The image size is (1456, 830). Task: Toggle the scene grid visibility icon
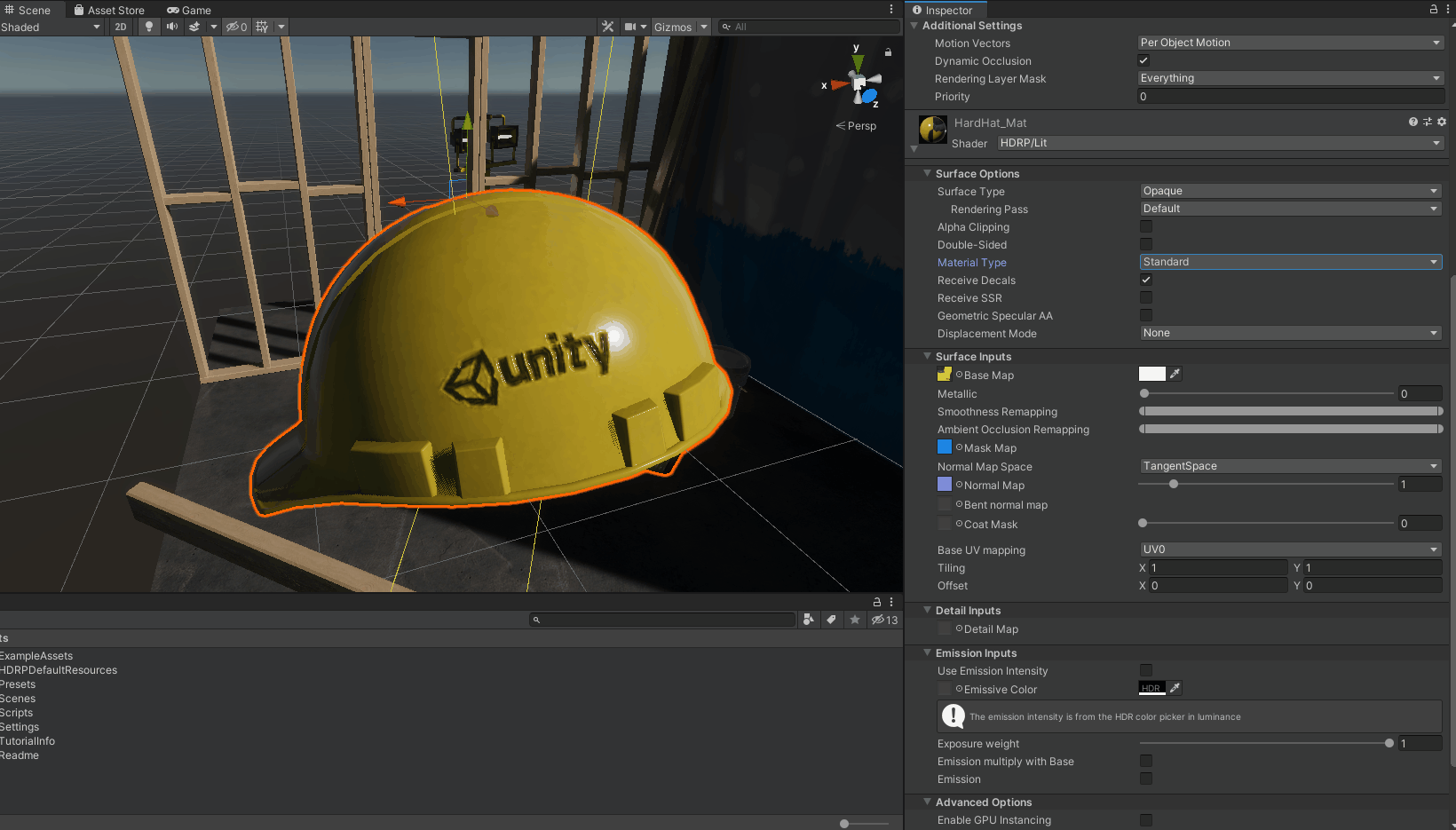pos(262,27)
